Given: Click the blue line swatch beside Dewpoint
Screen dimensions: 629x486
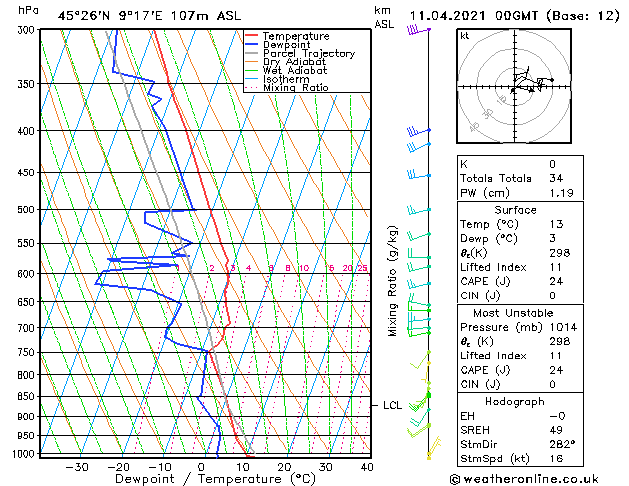Looking at the screenshot, I should (252, 45).
